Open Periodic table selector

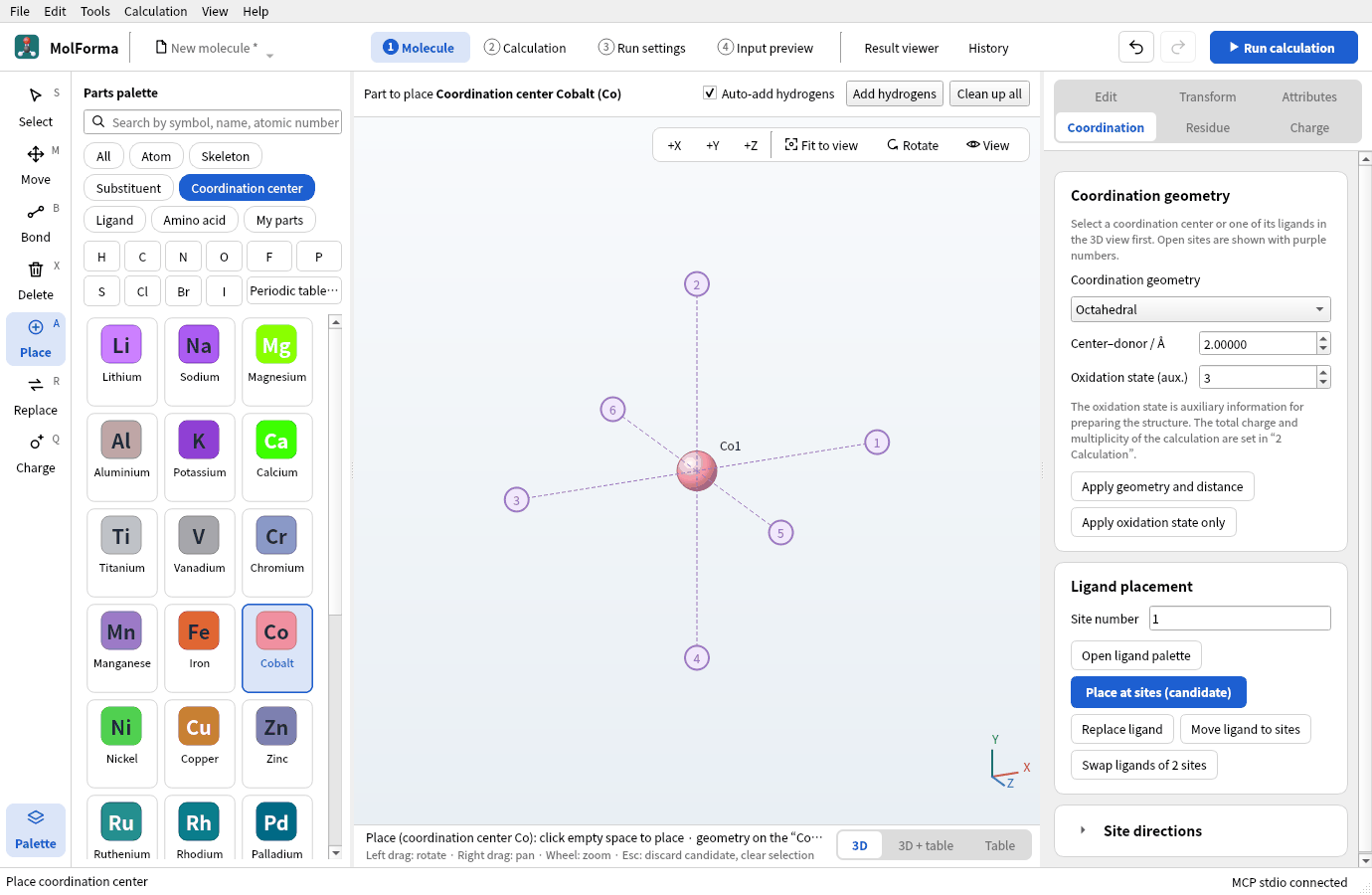pos(294,290)
